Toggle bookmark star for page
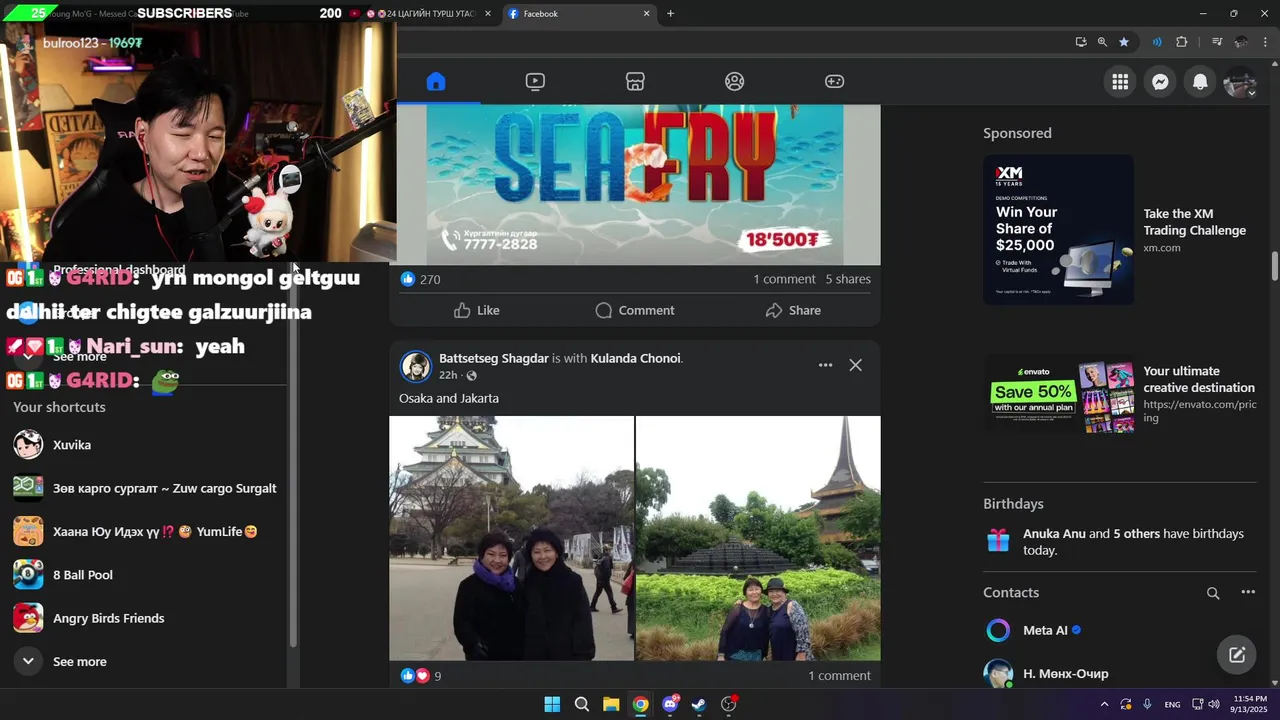Image resolution: width=1280 pixels, height=720 pixels. 1124,42
